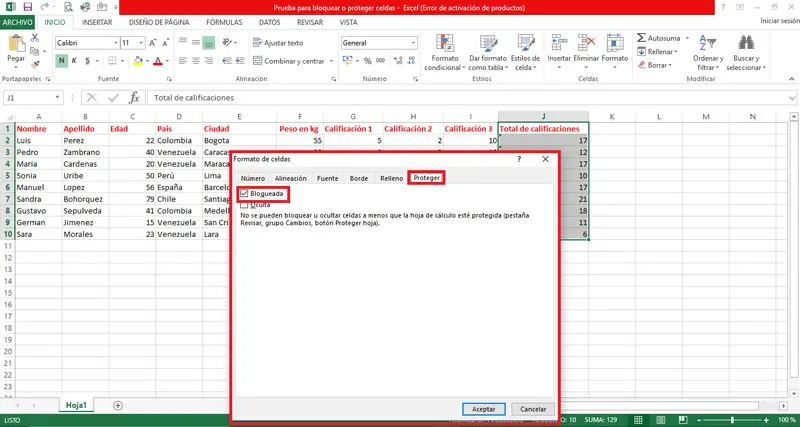Screen dimensions: 800x427
Task: Open the Name Box J1 dropdown
Action: 57,97
